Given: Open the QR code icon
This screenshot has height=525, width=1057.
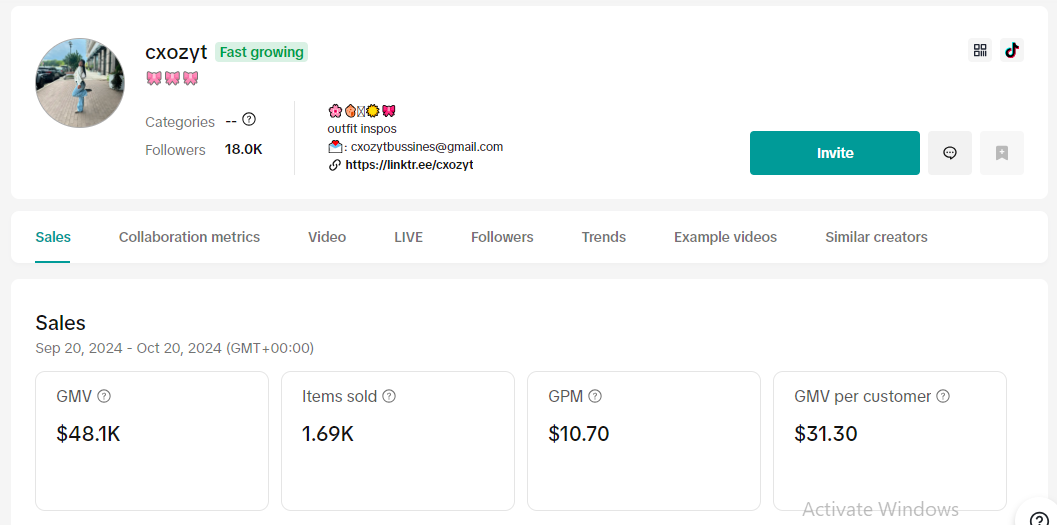Looking at the screenshot, I should click(x=979, y=51).
